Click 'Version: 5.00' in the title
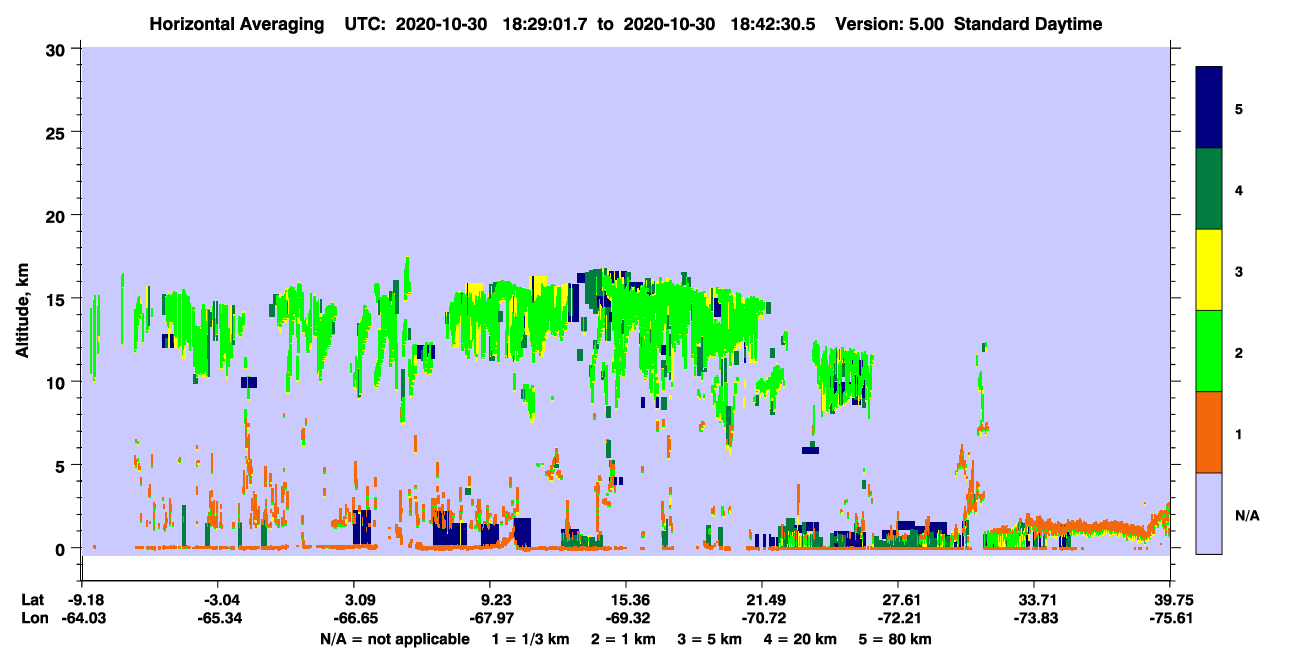1300x667 pixels. click(x=891, y=24)
